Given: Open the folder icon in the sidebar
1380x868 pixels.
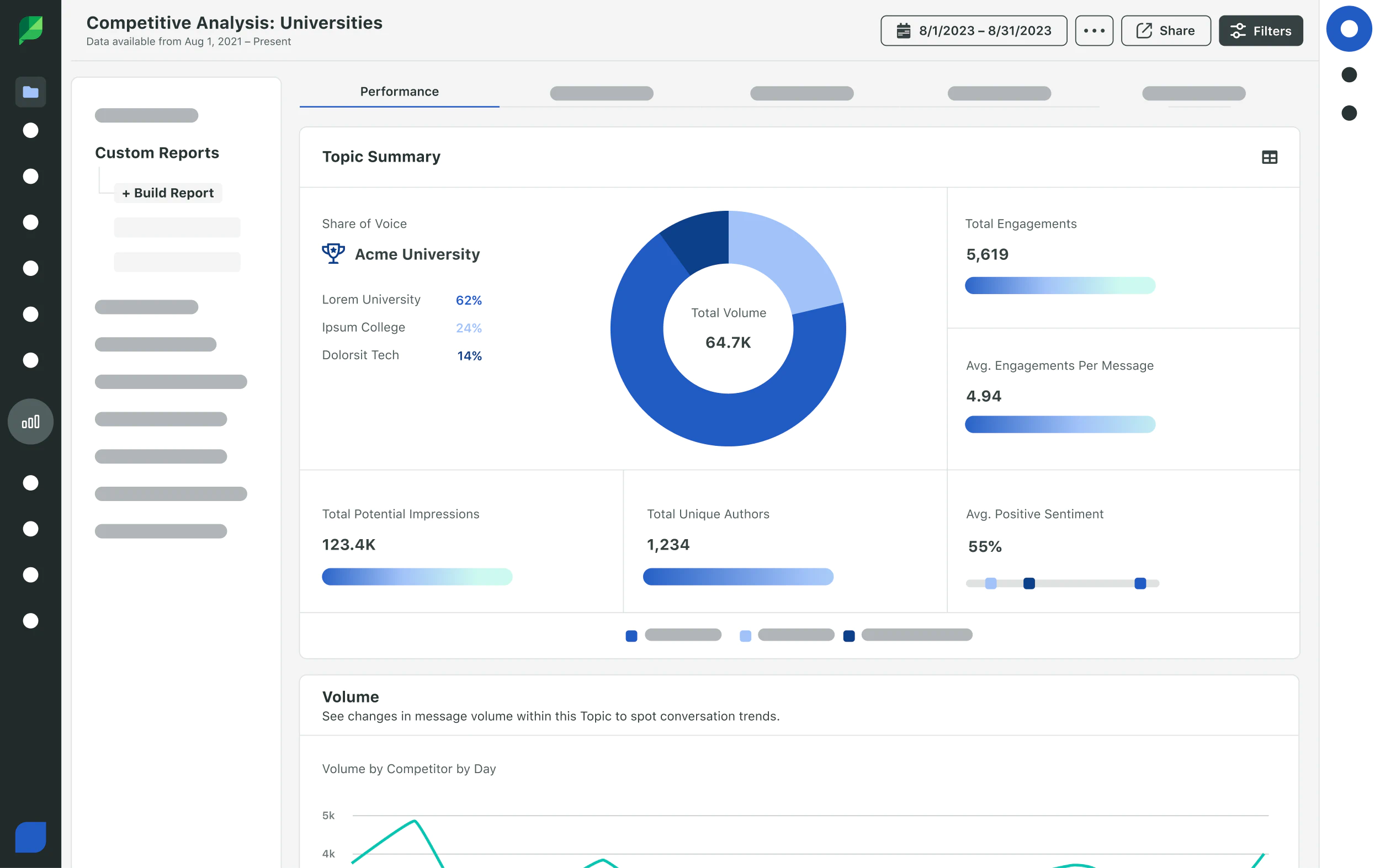Looking at the screenshot, I should point(30,92).
